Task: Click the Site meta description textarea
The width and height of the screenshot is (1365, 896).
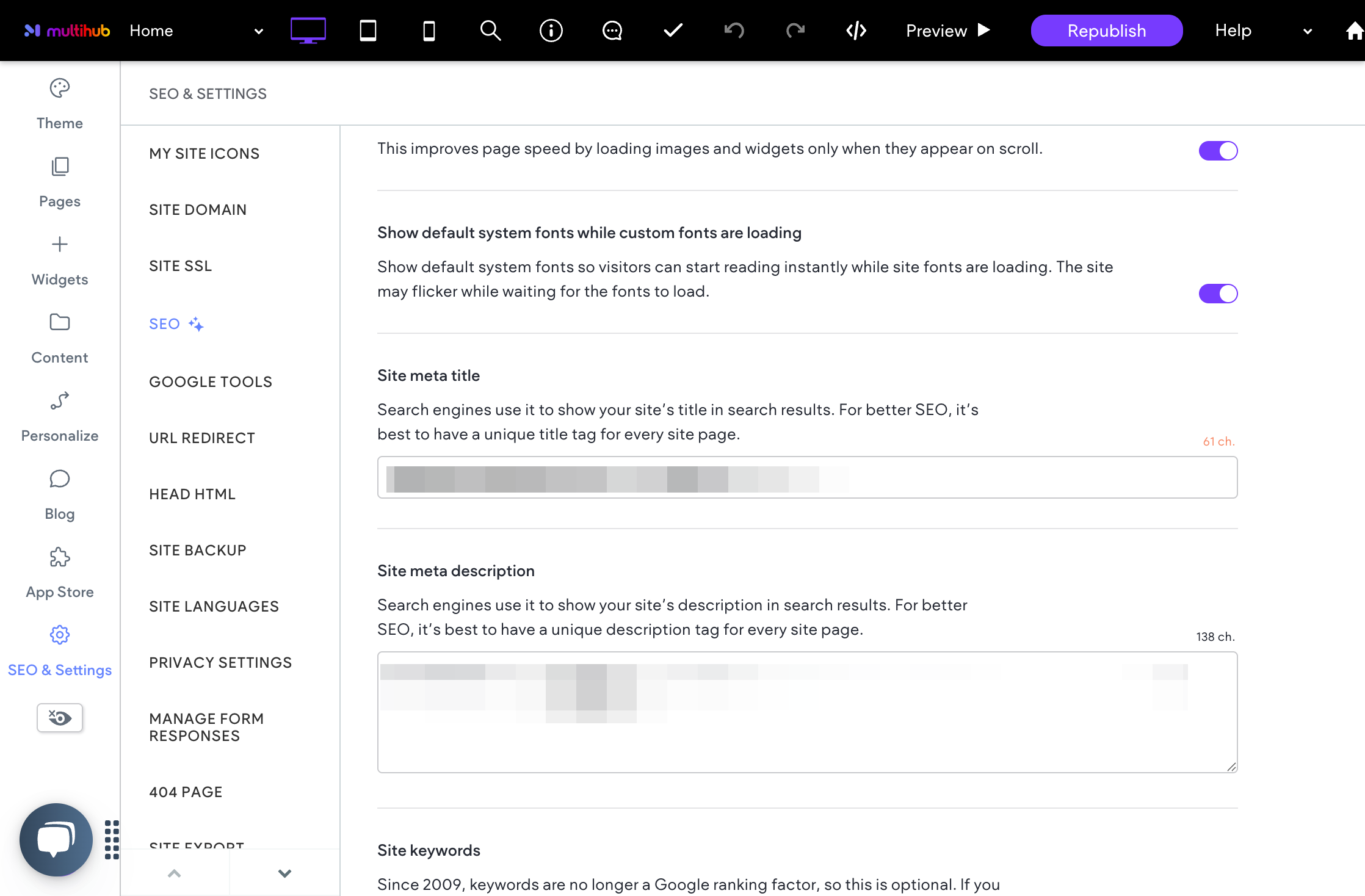Action: click(807, 712)
